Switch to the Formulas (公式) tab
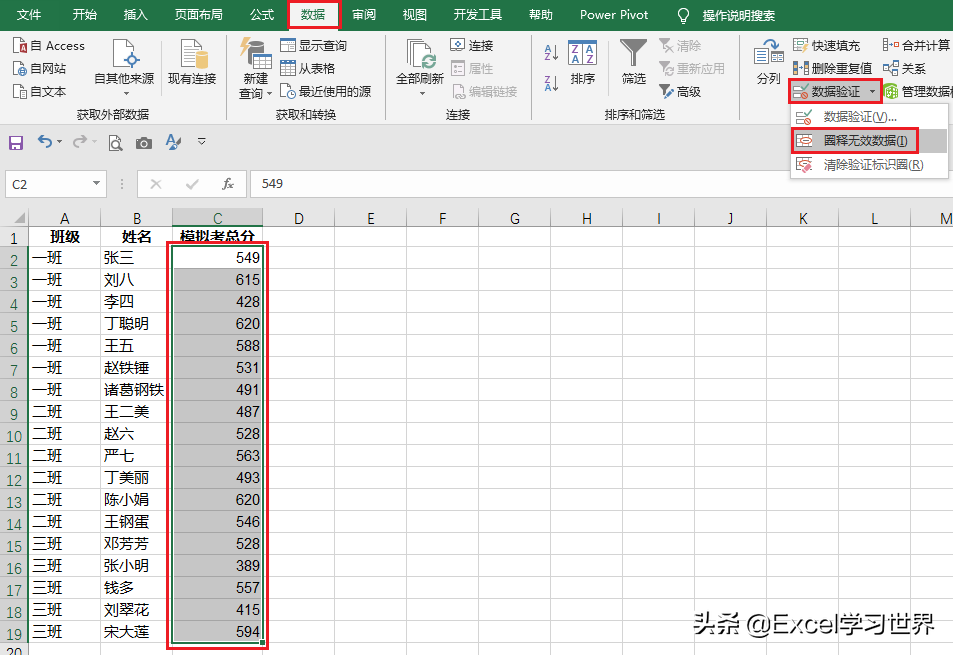This screenshot has width=953, height=655. pos(262,15)
